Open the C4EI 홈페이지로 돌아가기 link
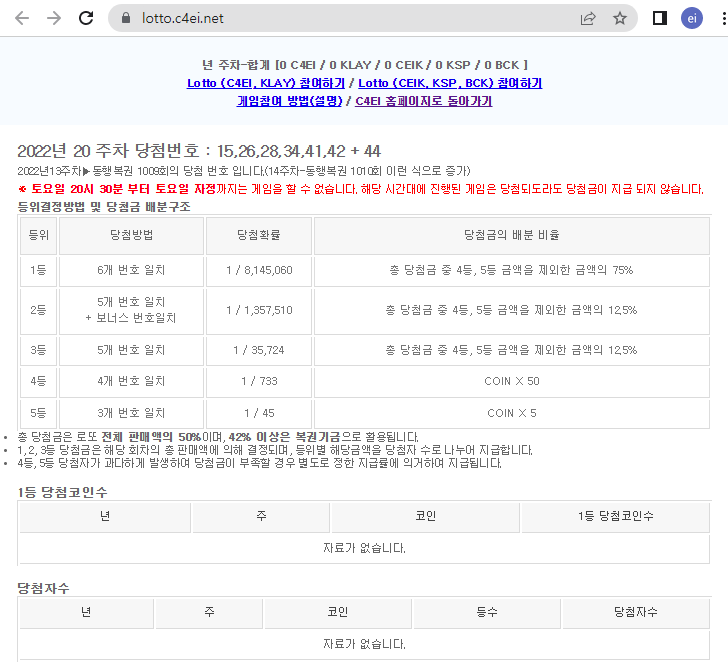The height and width of the screenshot is (662, 728). coord(423,101)
